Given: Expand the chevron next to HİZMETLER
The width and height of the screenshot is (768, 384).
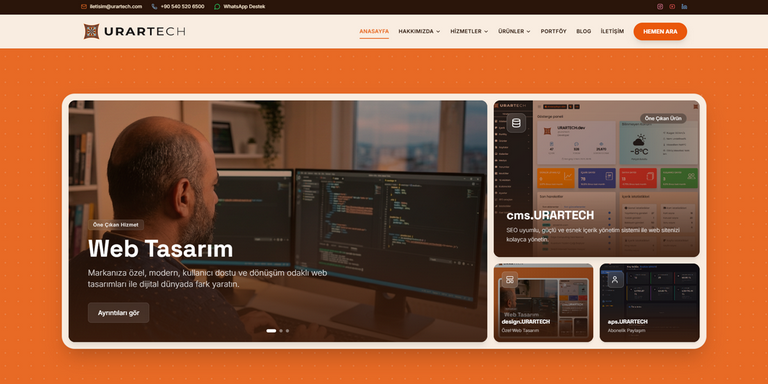Looking at the screenshot, I should tap(486, 31).
